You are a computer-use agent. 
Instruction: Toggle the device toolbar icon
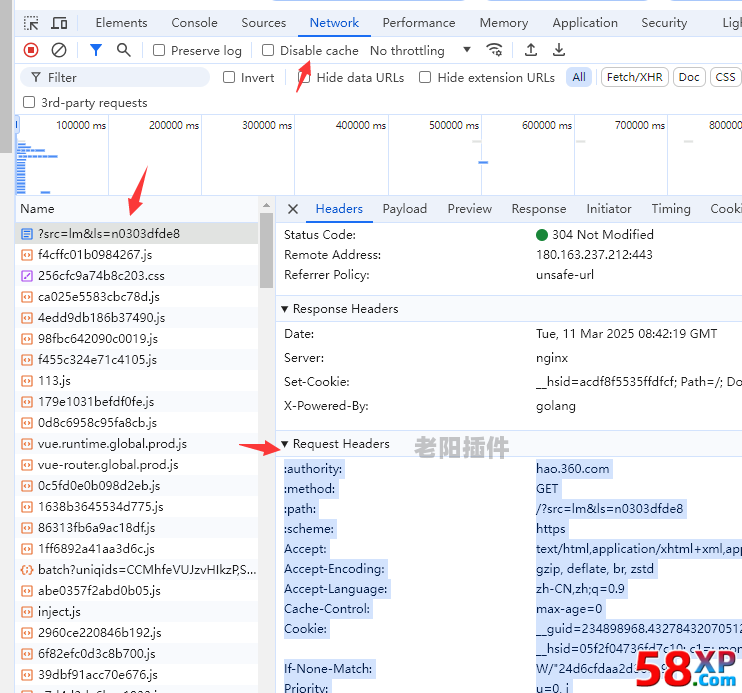(x=60, y=23)
